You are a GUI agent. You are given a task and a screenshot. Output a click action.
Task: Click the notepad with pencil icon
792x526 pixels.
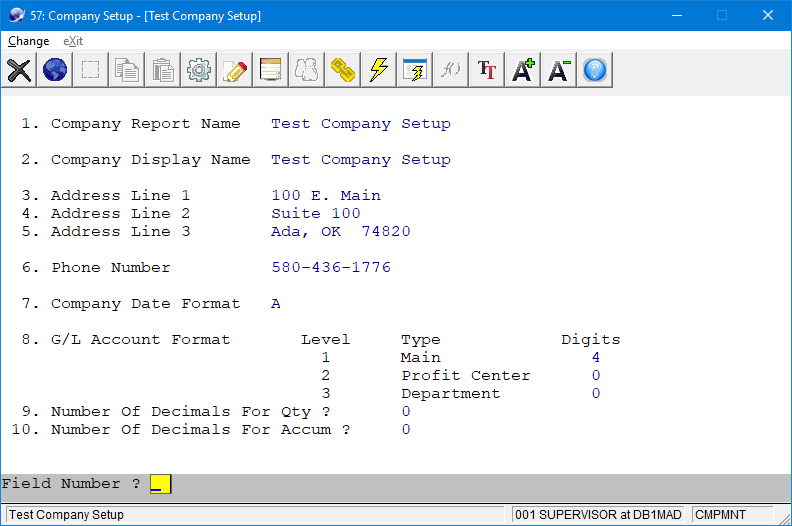pos(235,70)
